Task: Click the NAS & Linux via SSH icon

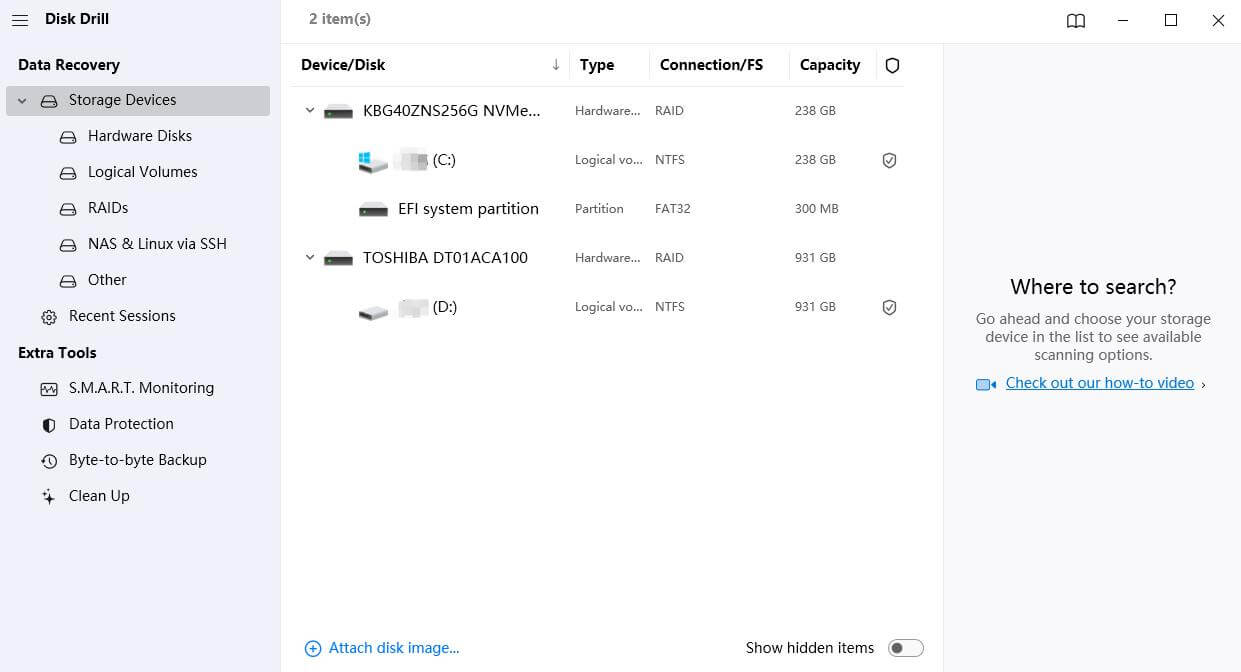Action: 68,245
